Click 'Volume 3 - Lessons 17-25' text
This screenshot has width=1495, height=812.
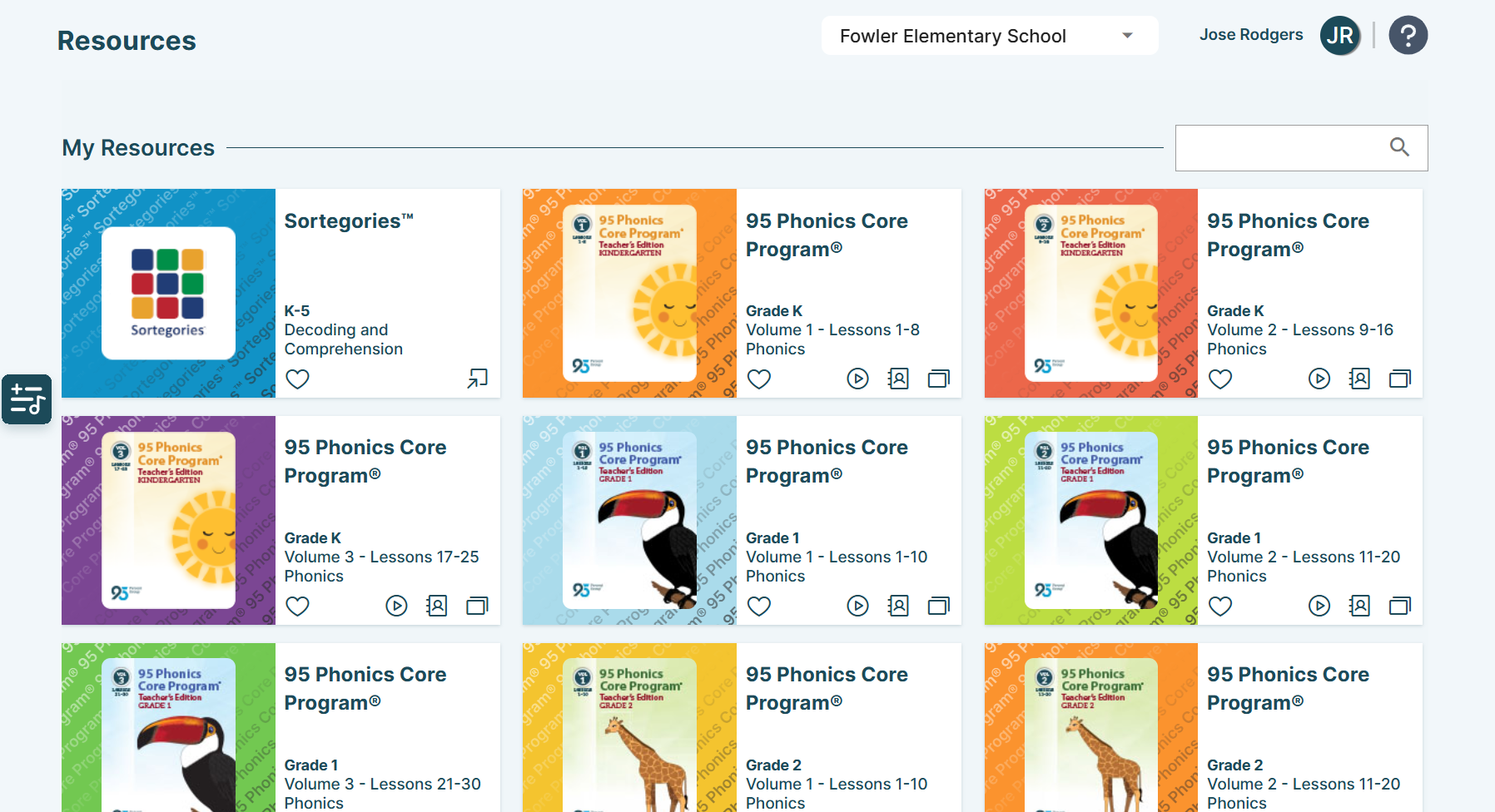(x=382, y=557)
